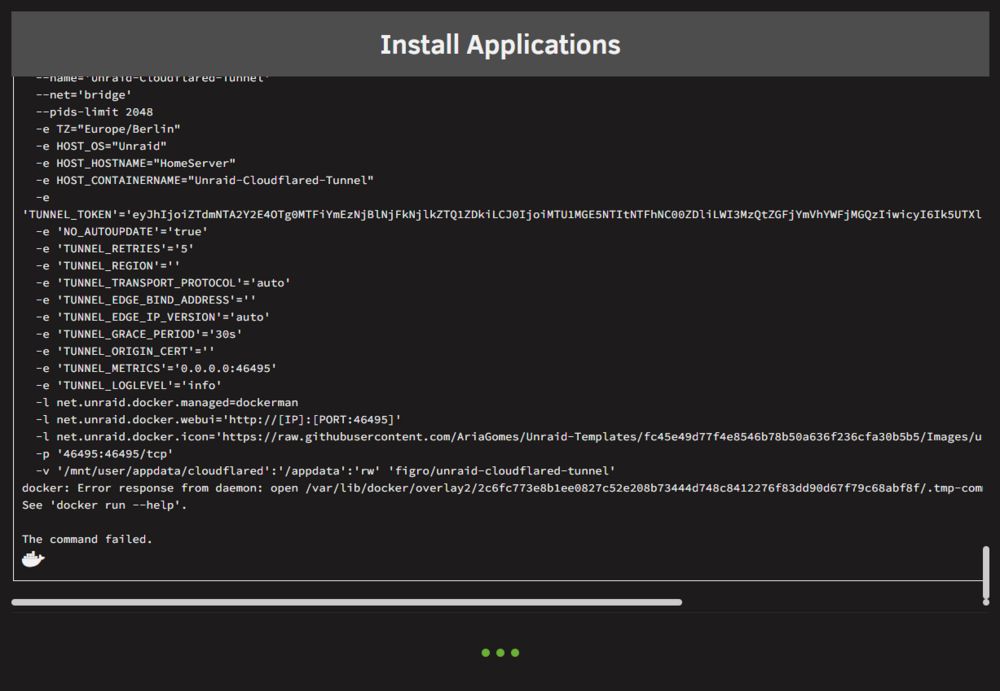Click the Install Applications header title
The image size is (1000, 691).
click(500, 45)
